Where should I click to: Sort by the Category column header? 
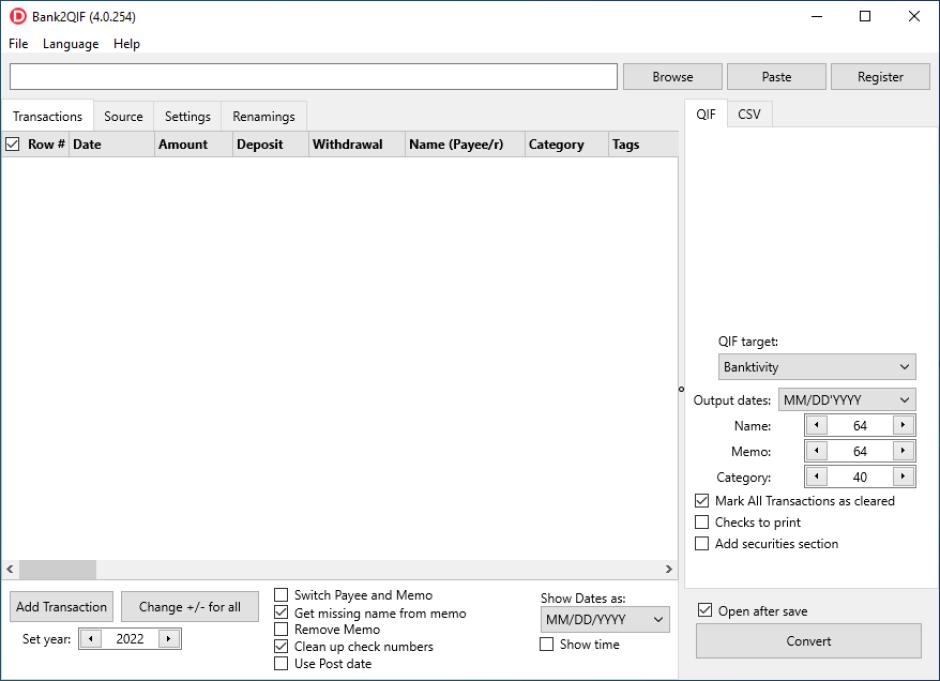(x=567, y=144)
